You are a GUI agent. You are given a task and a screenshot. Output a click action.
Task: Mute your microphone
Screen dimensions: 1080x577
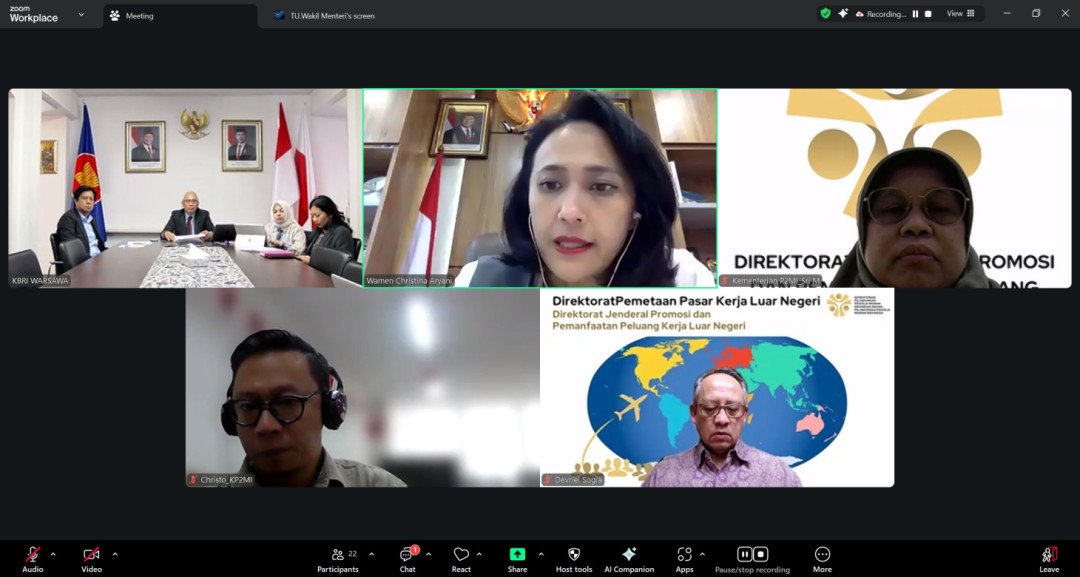(32, 557)
